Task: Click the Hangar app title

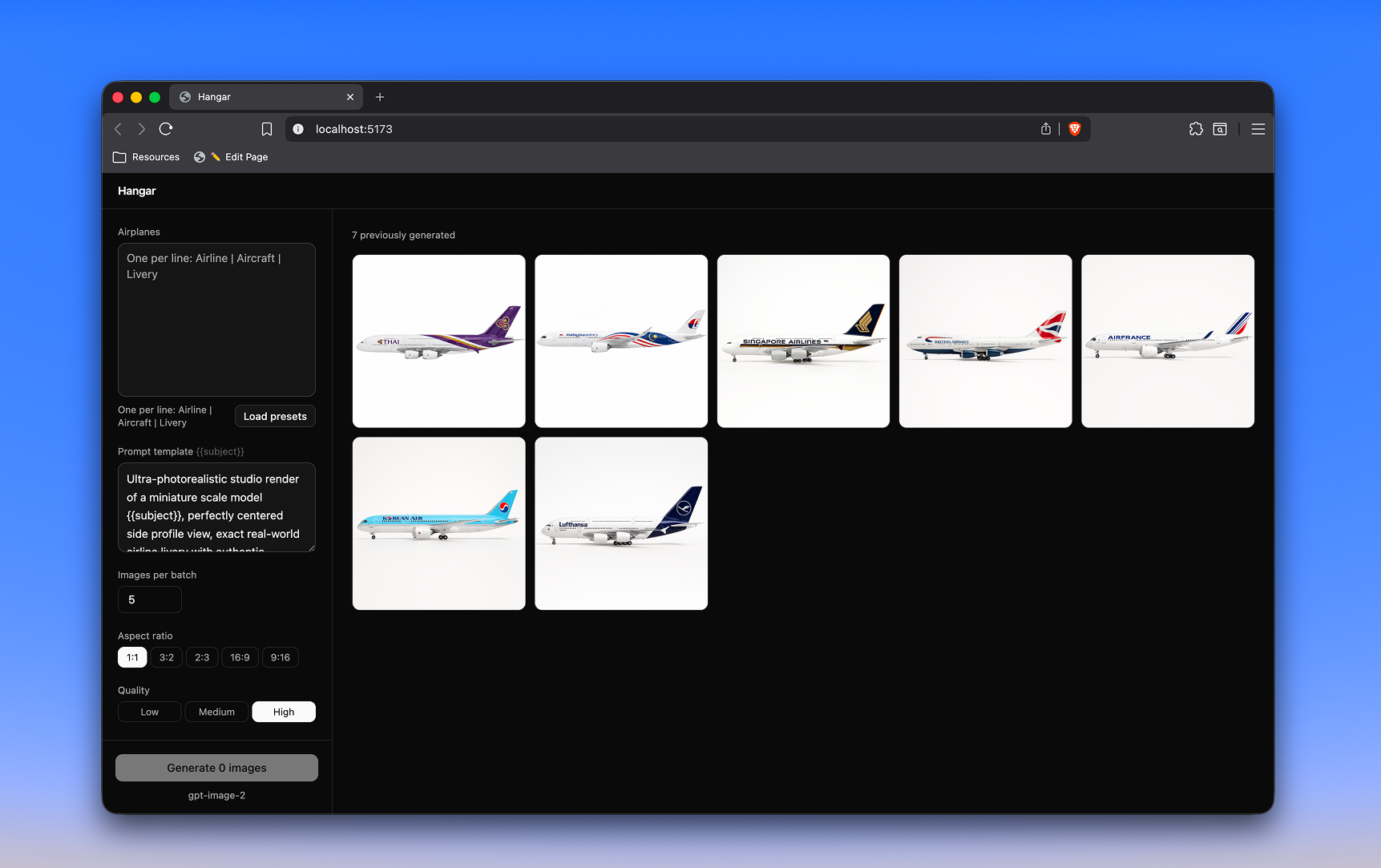Action: point(137,191)
